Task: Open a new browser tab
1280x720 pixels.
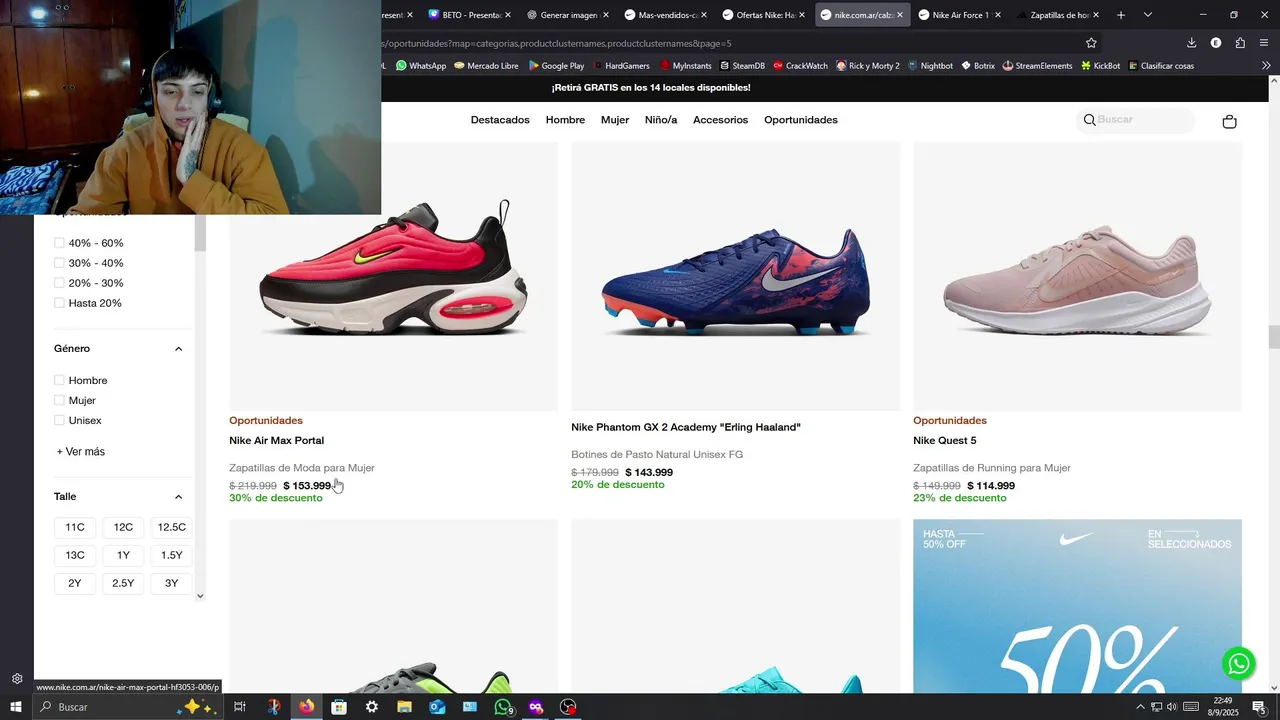Action: 1121,15
